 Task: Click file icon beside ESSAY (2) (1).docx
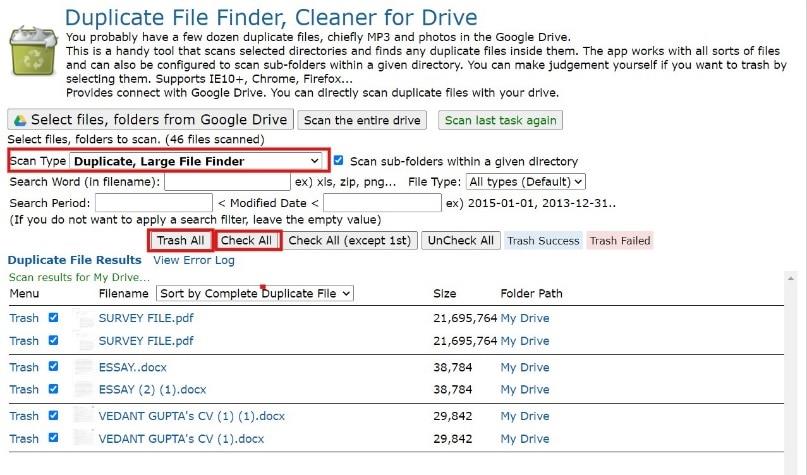click(84, 389)
